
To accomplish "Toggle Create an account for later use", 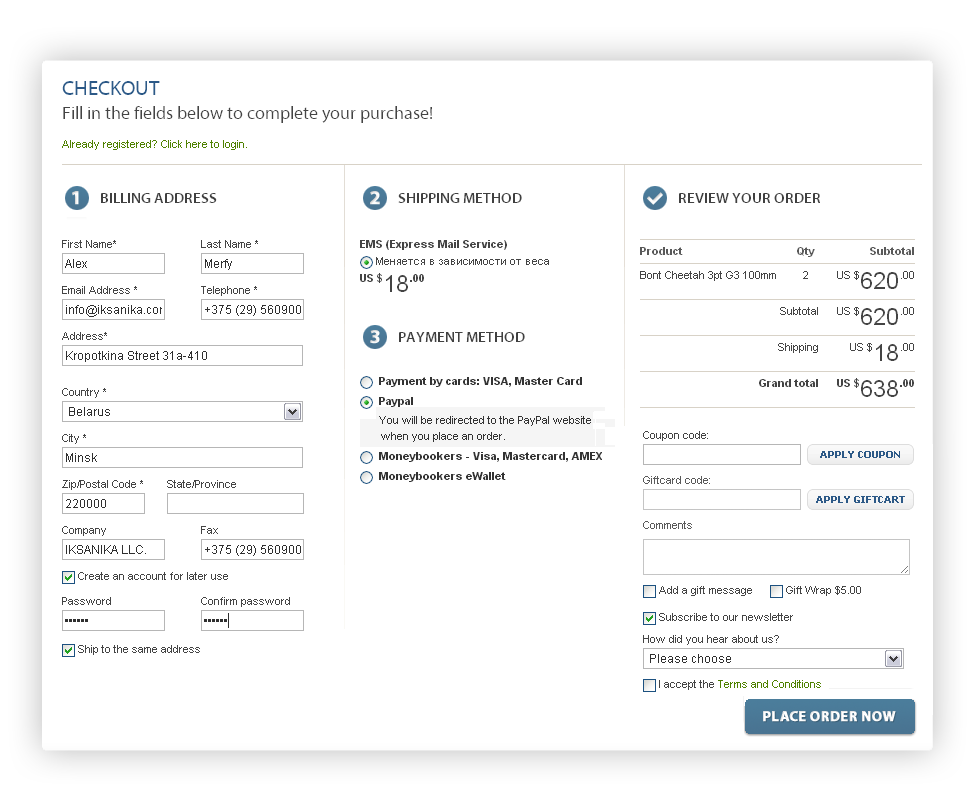I will [69, 577].
